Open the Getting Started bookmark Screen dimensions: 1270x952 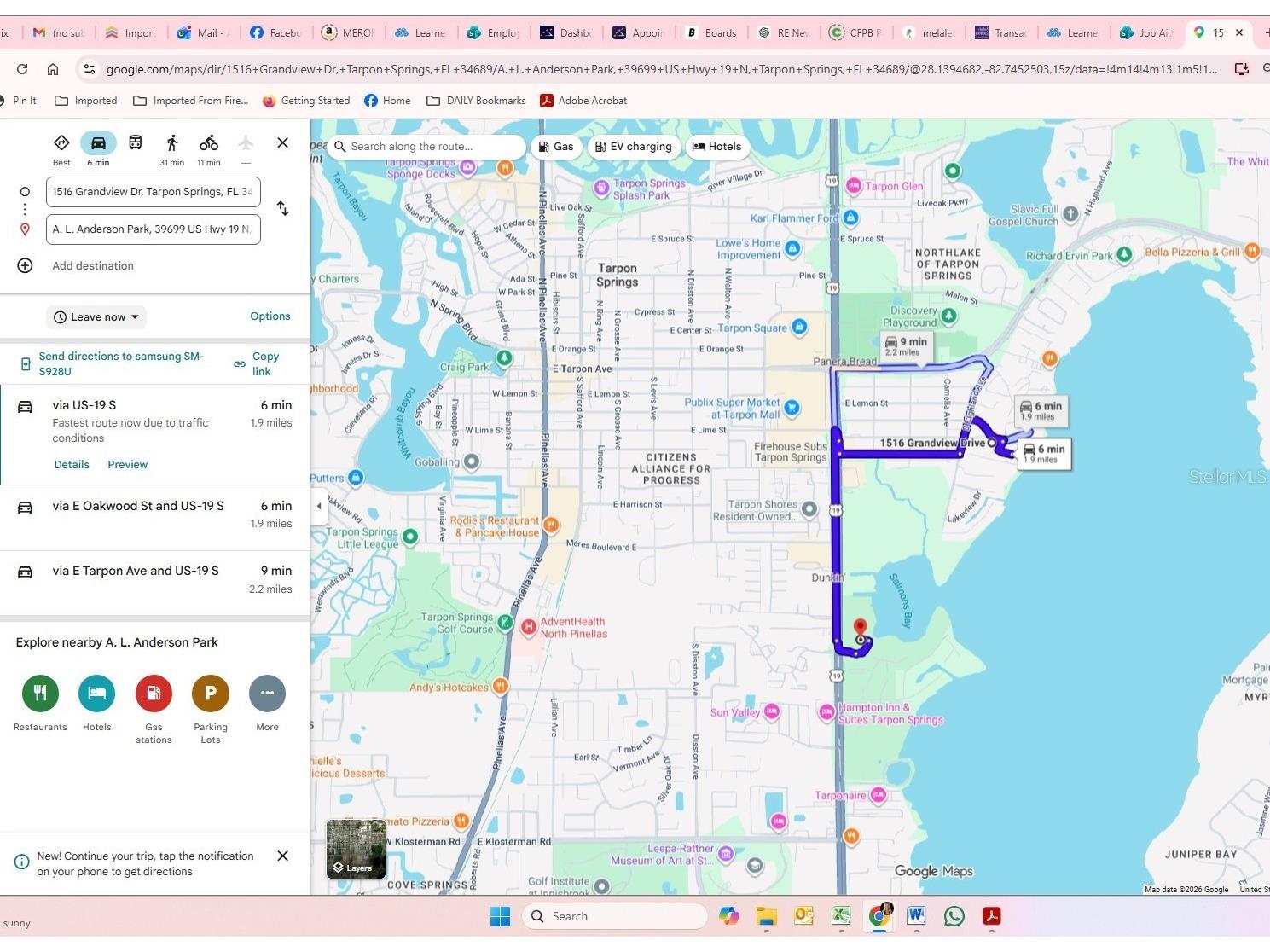pos(306,101)
